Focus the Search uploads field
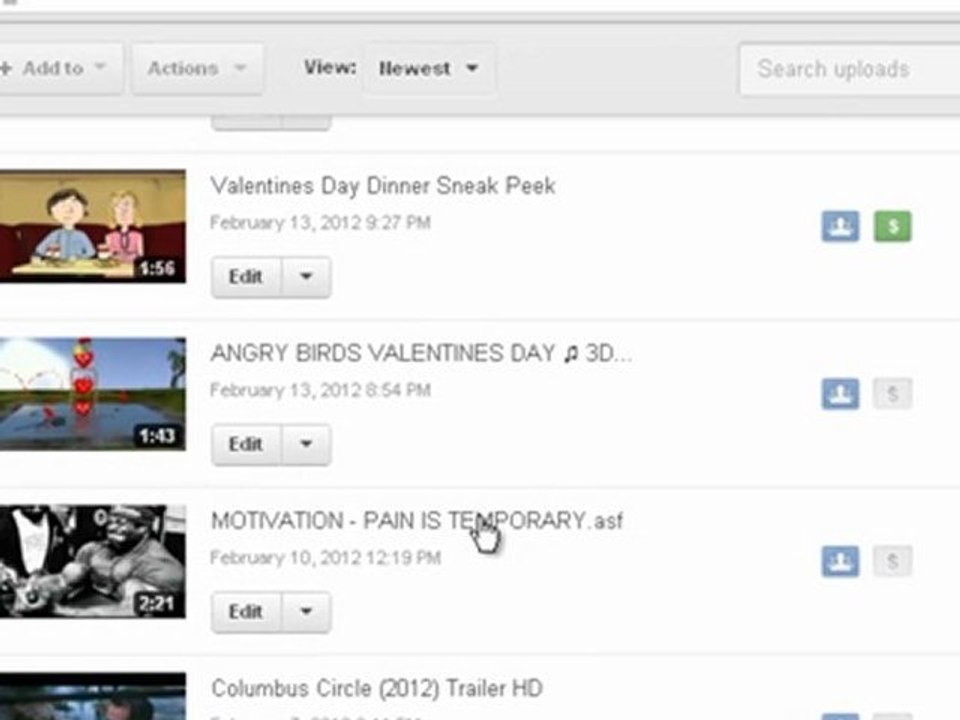Screen dimensions: 960x720 pos(850,69)
